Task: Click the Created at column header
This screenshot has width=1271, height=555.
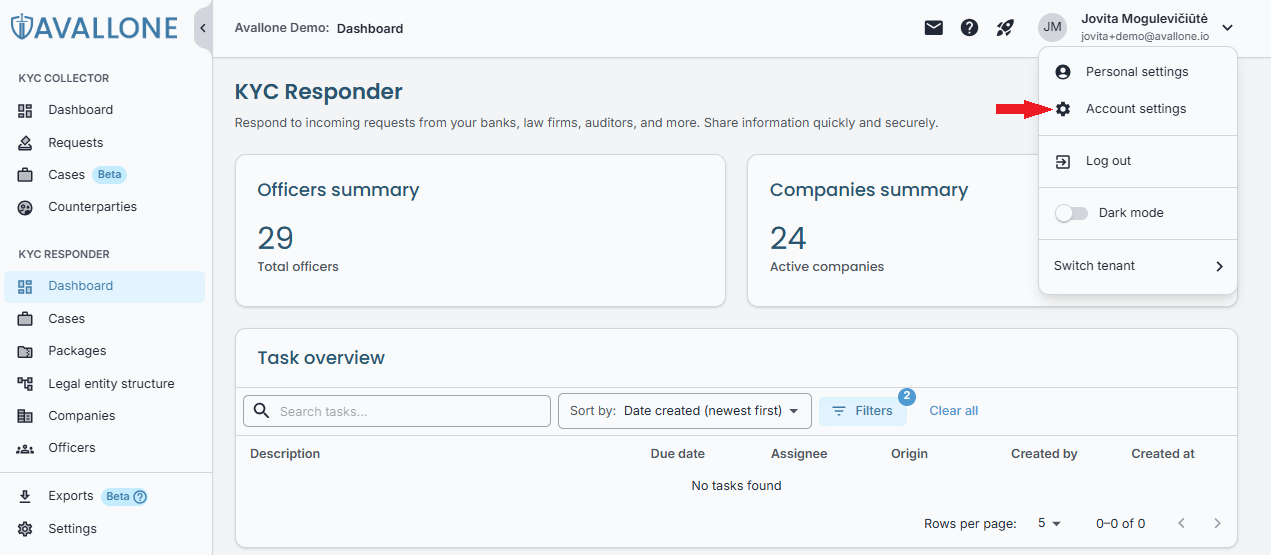Action: click(1163, 454)
